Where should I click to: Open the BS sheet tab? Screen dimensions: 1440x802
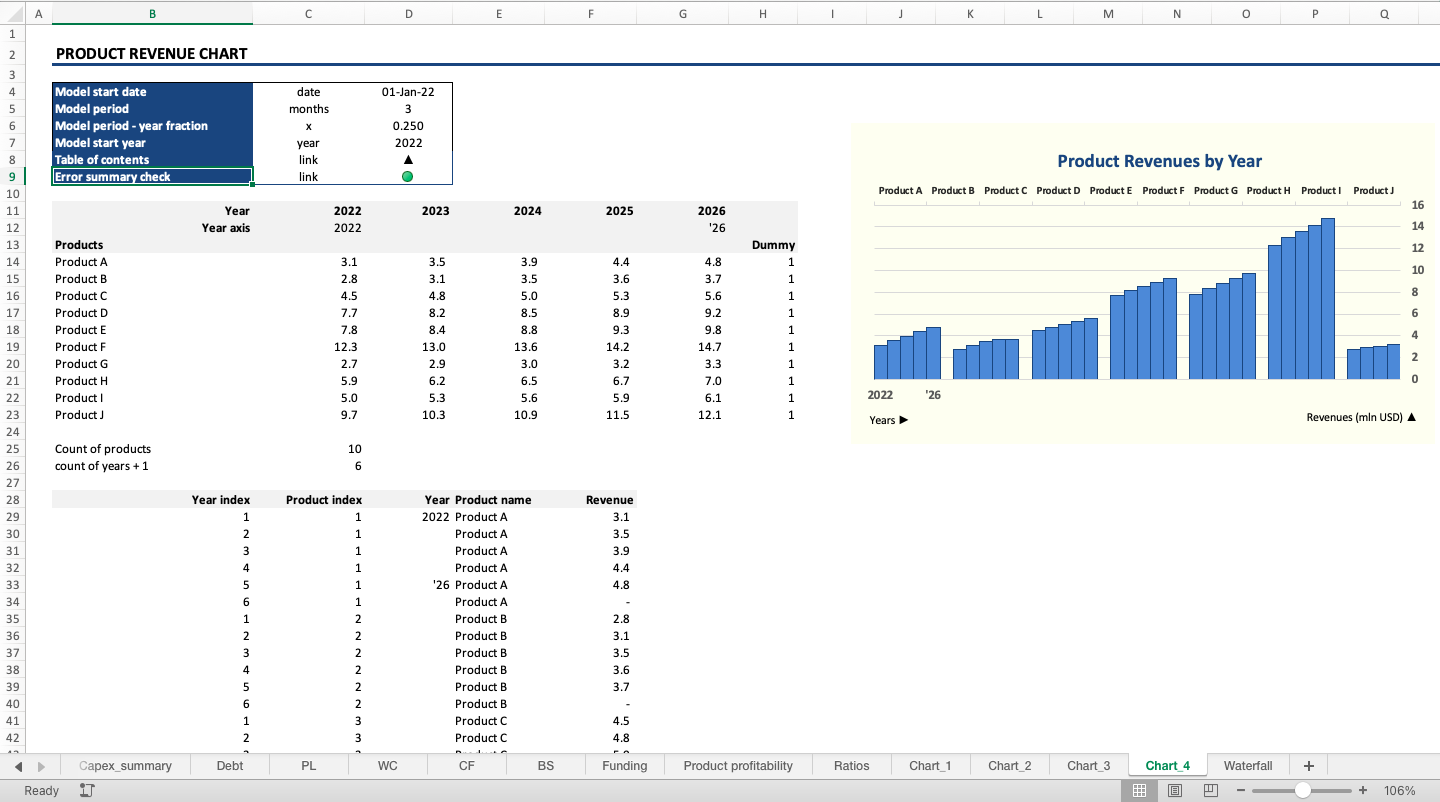tap(546, 766)
